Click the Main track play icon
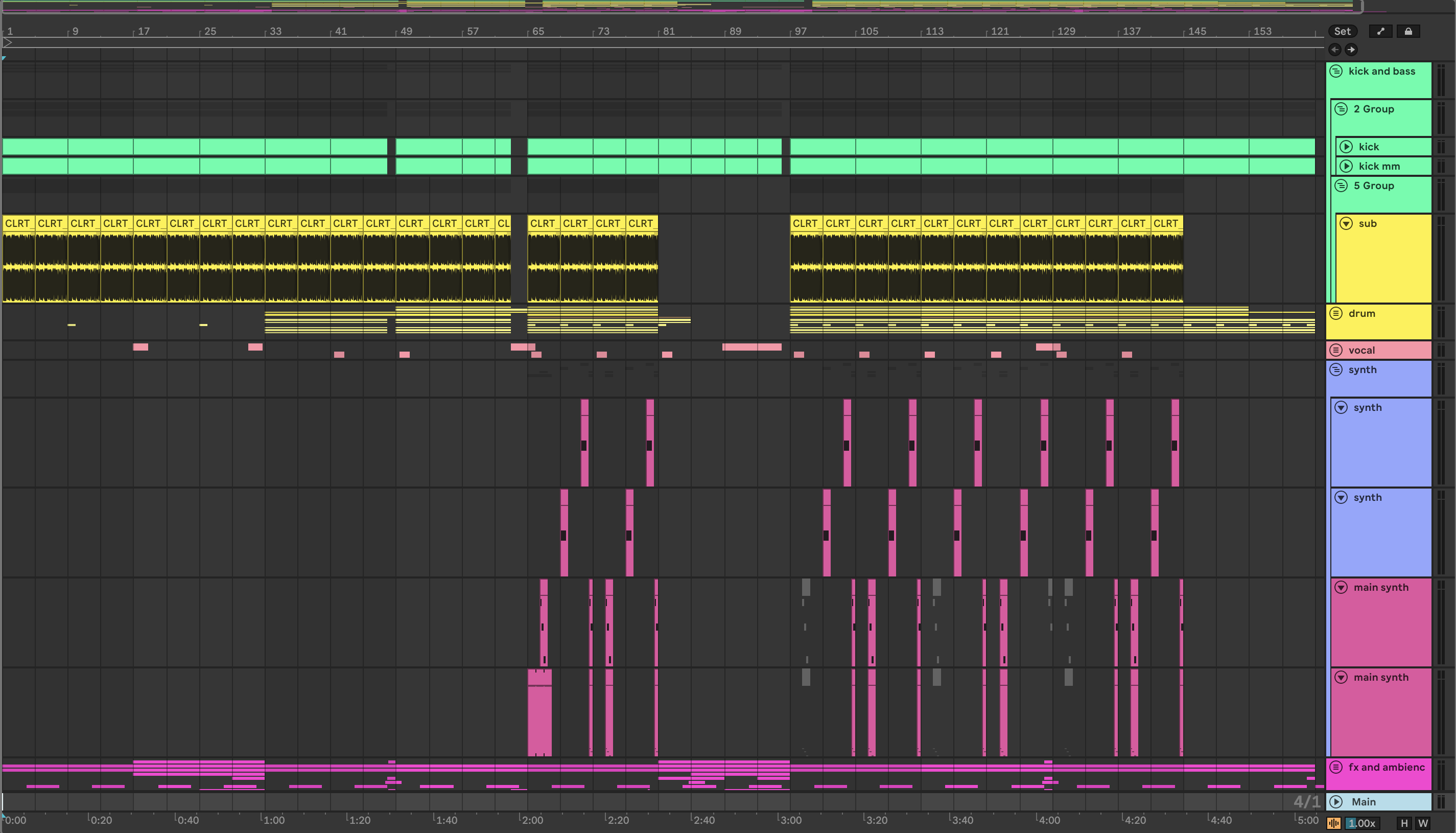 (x=1336, y=801)
